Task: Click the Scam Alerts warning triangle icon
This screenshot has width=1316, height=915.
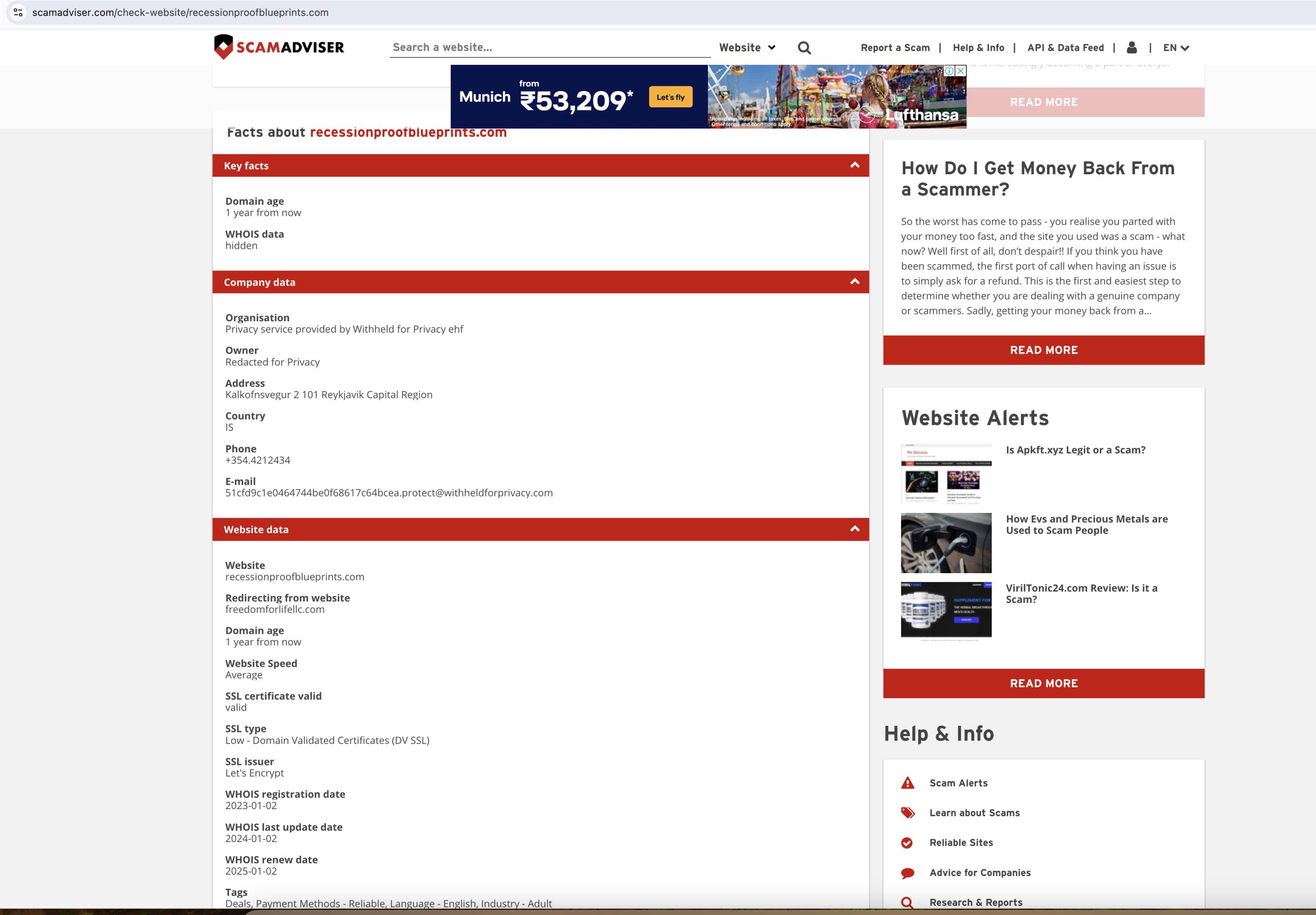Action: (x=907, y=782)
